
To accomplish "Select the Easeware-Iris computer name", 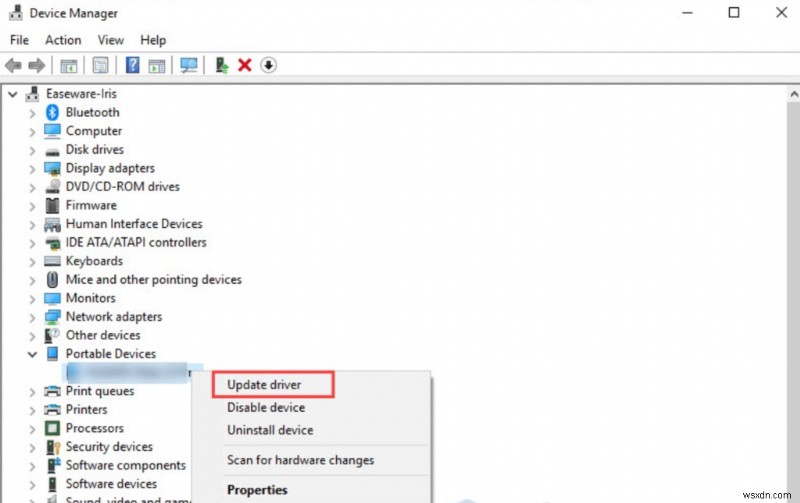I will (81, 94).
